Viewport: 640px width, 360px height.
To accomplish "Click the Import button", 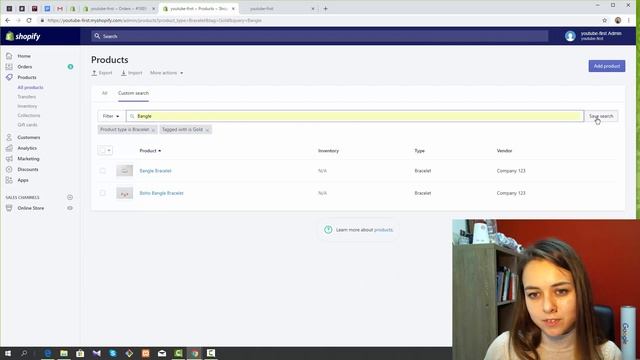I will click(x=131, y=73).
